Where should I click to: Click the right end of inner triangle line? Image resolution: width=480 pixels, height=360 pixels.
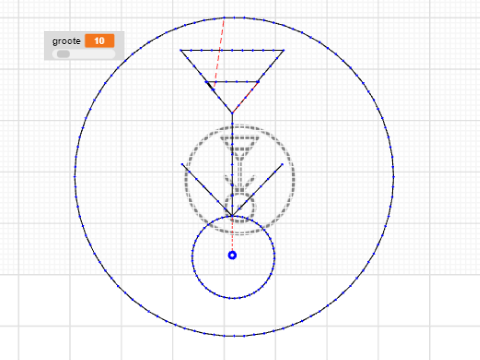(258, 82)
